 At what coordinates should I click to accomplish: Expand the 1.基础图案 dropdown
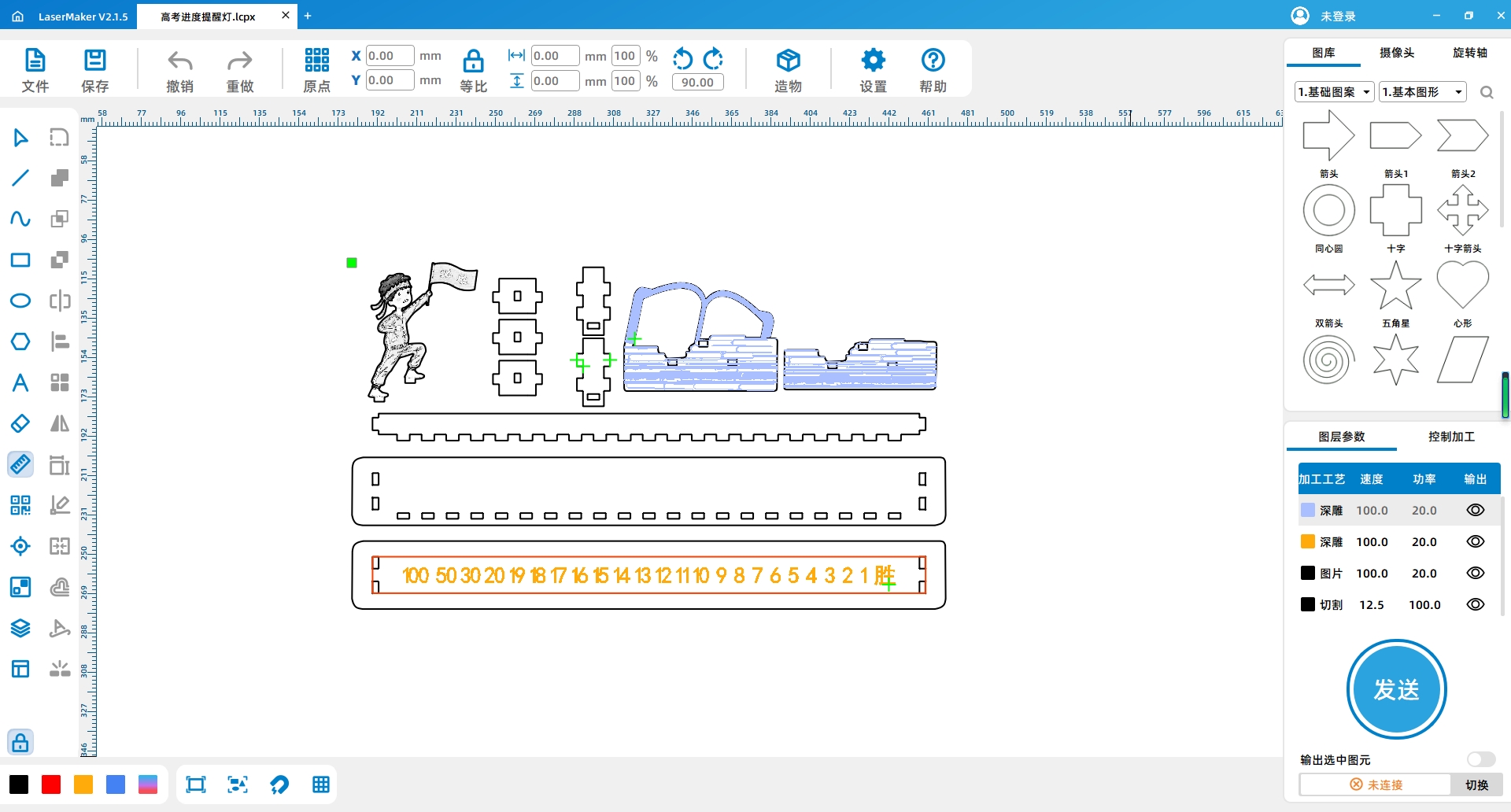pos(1335,92)
